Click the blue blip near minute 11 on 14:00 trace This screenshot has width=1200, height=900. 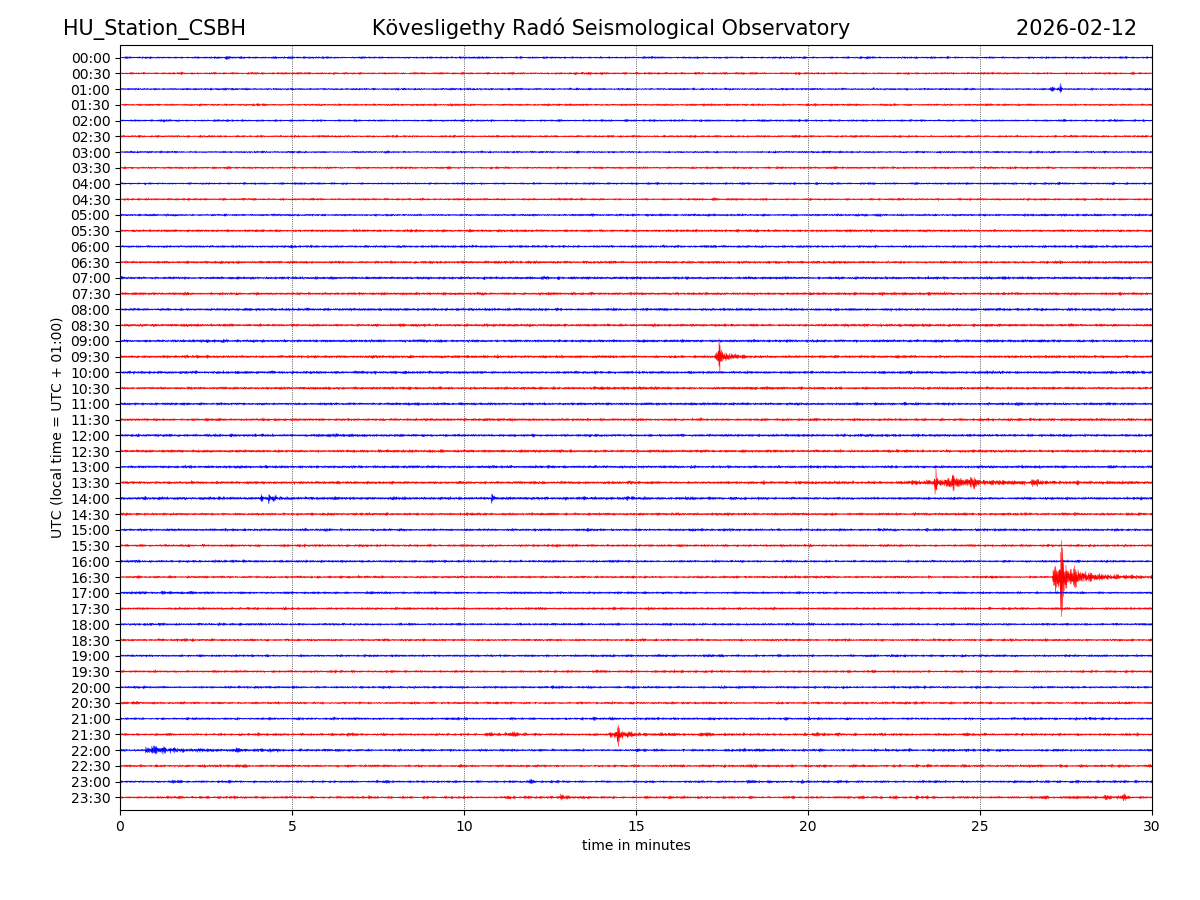pyautogui.click(x=492, y=498)
